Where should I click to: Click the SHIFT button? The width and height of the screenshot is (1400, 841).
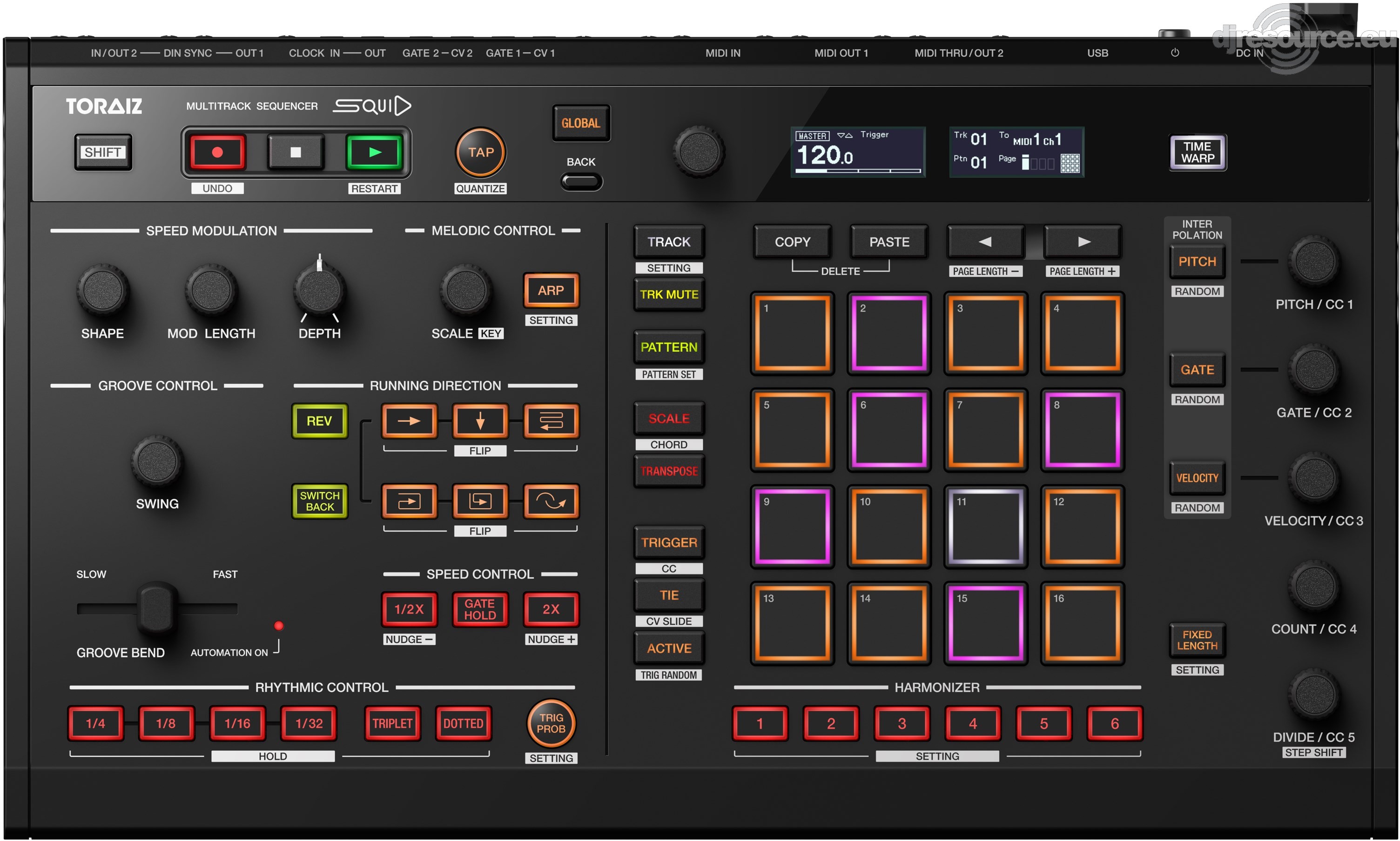103,152
